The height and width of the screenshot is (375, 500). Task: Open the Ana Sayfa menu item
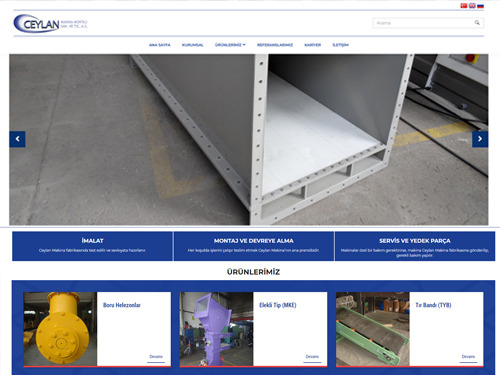(x=160, y=45)
